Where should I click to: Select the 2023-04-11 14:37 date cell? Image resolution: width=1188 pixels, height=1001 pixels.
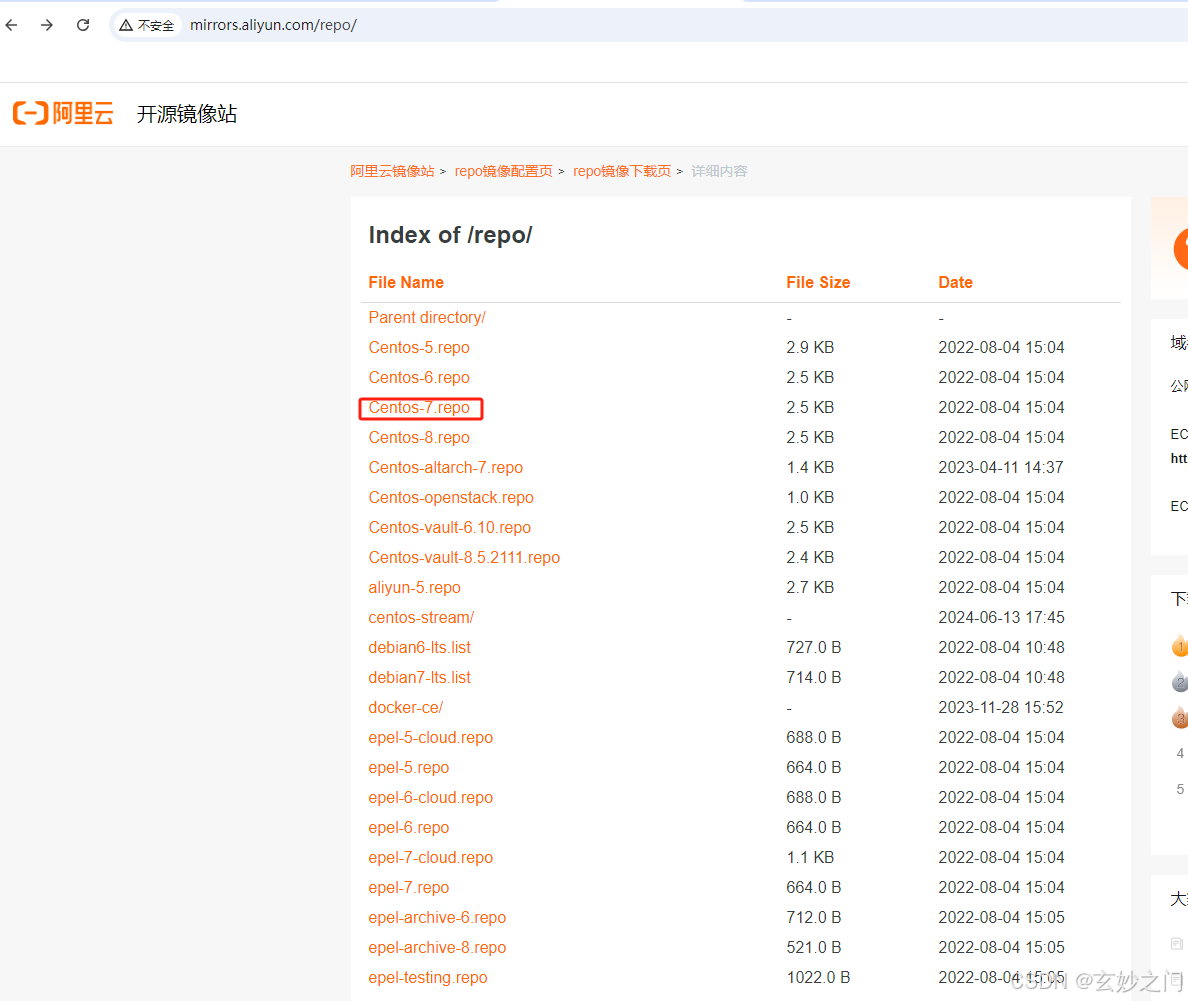pos(1001,468)
